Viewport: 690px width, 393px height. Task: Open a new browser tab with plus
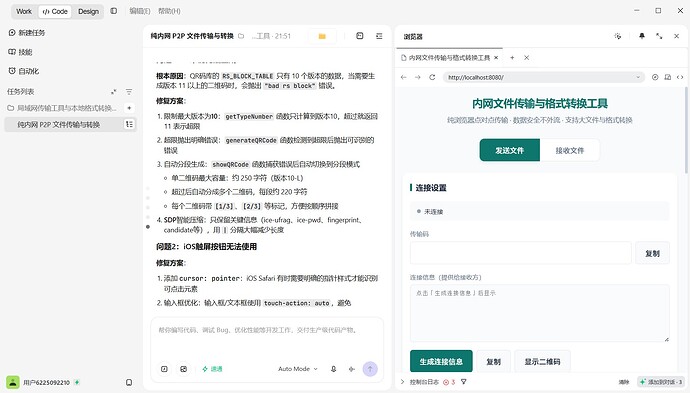[x=512, y=58]
